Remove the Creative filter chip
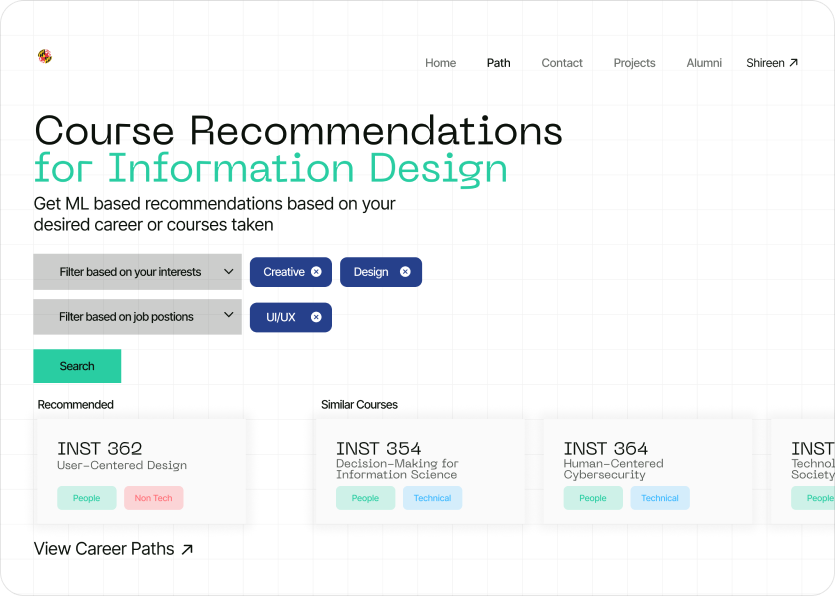This screenshot has width=835, height=596. click(x=316, y=272)
